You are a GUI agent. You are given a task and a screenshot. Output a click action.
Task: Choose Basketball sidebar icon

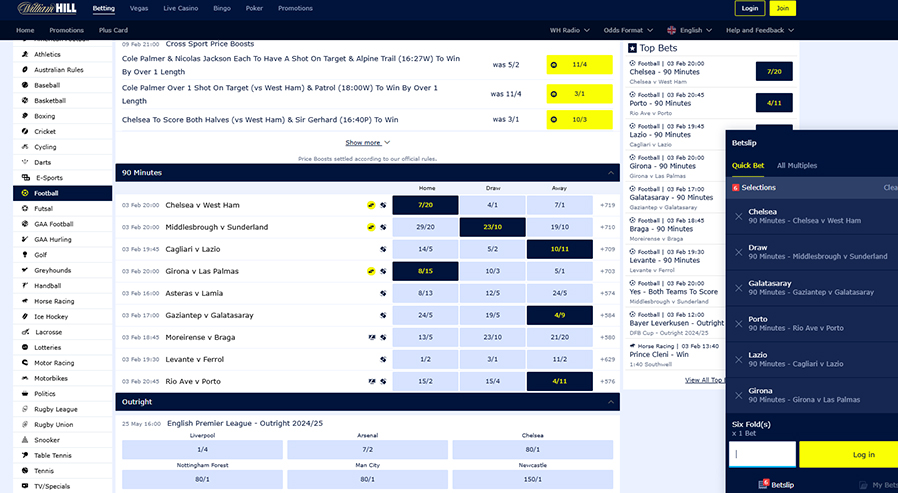point(25,101)
